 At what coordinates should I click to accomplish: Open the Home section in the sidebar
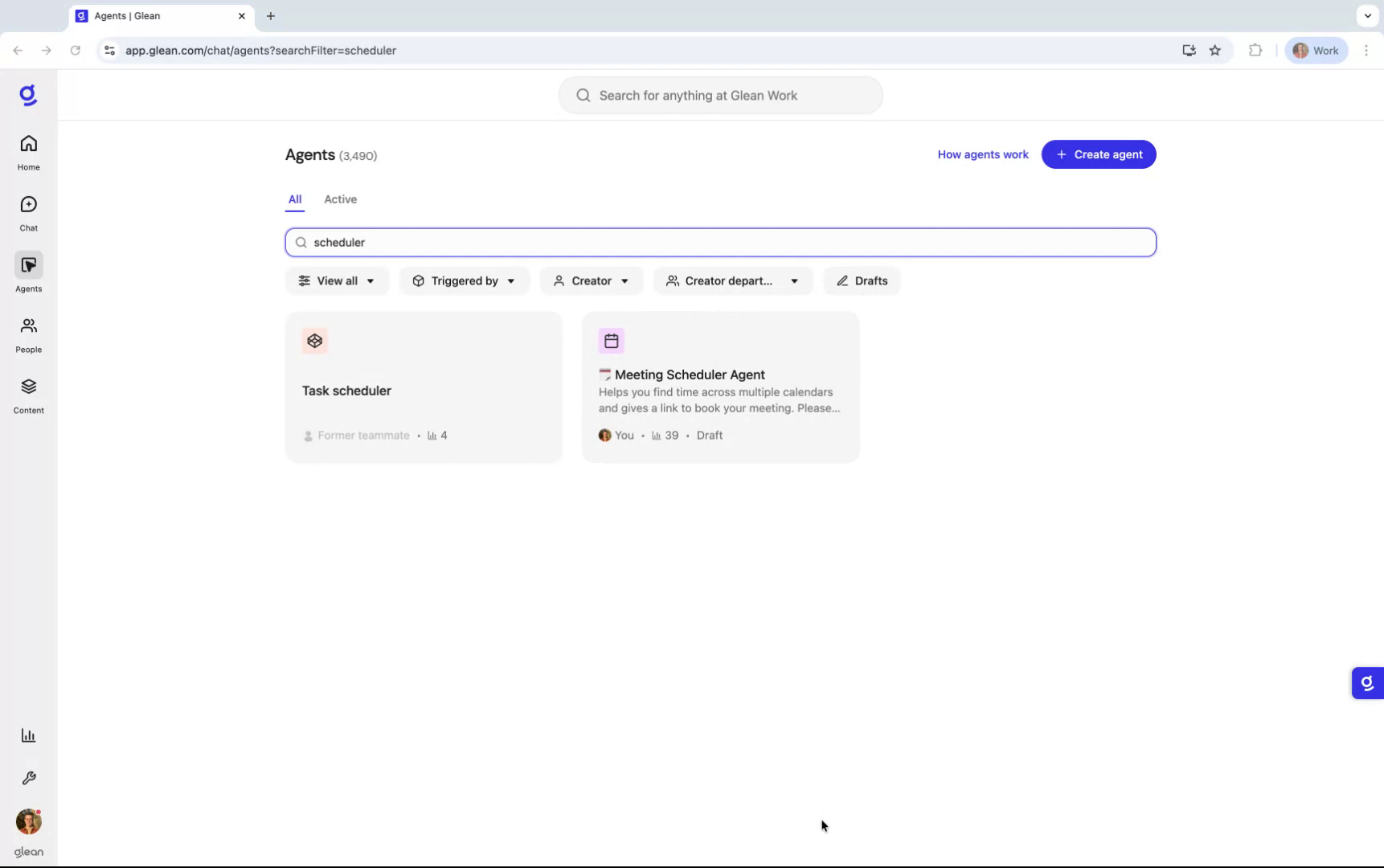pos(28,151)
